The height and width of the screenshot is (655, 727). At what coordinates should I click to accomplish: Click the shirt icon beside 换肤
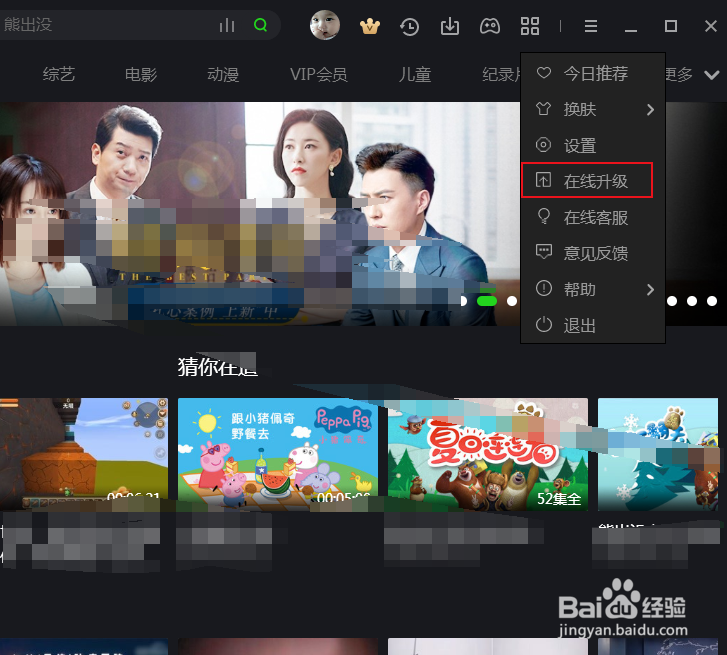[x=543, y=108]
